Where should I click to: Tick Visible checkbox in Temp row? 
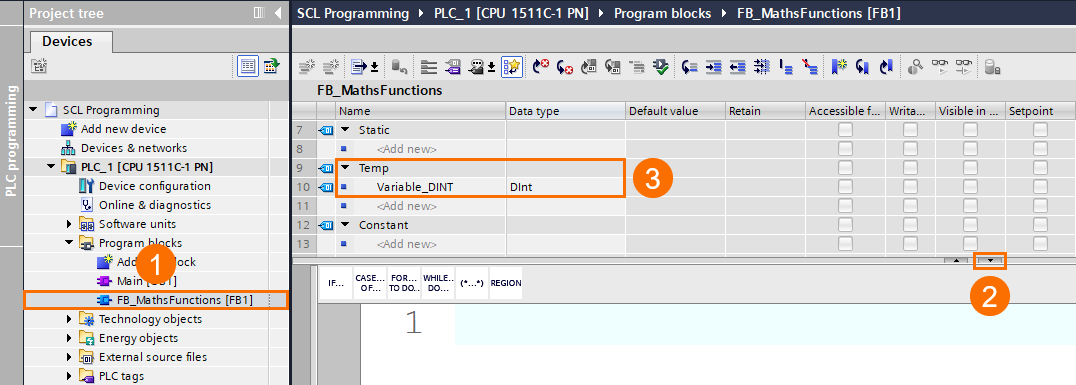pos(970,168)
